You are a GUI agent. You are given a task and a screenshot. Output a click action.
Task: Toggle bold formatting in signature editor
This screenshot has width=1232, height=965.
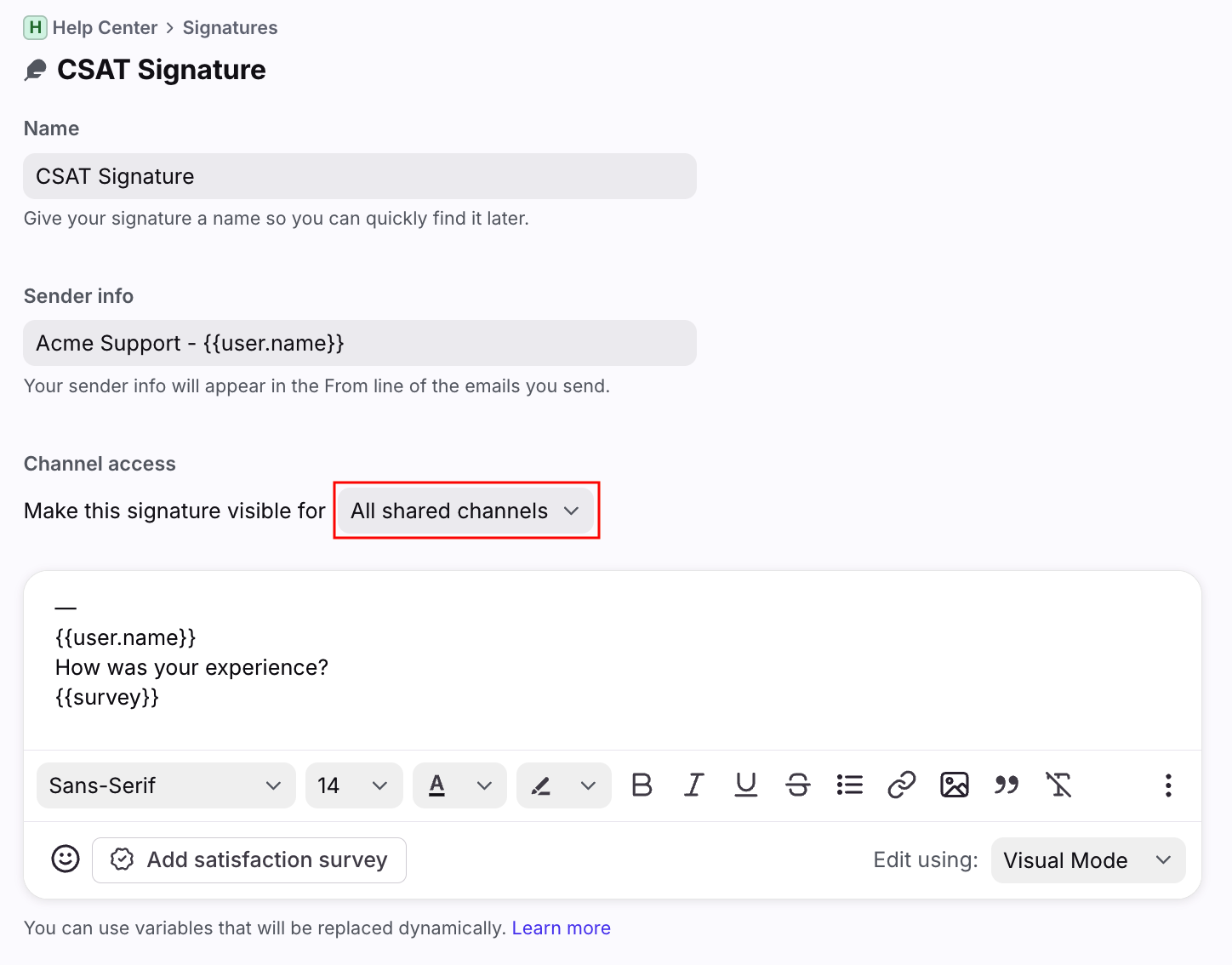pos(642,785)
